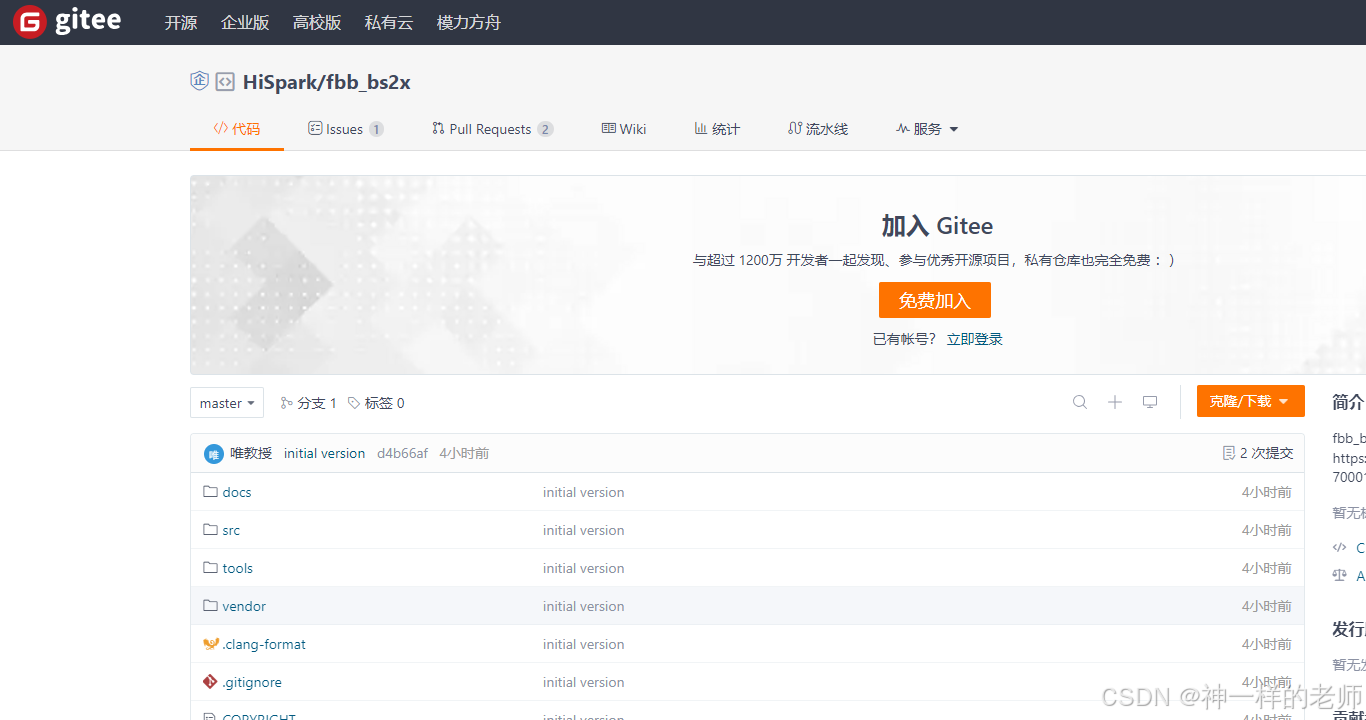1366x720 pixels.
Task: Open the 流水线 tab
Action: (x=818, y=129)
